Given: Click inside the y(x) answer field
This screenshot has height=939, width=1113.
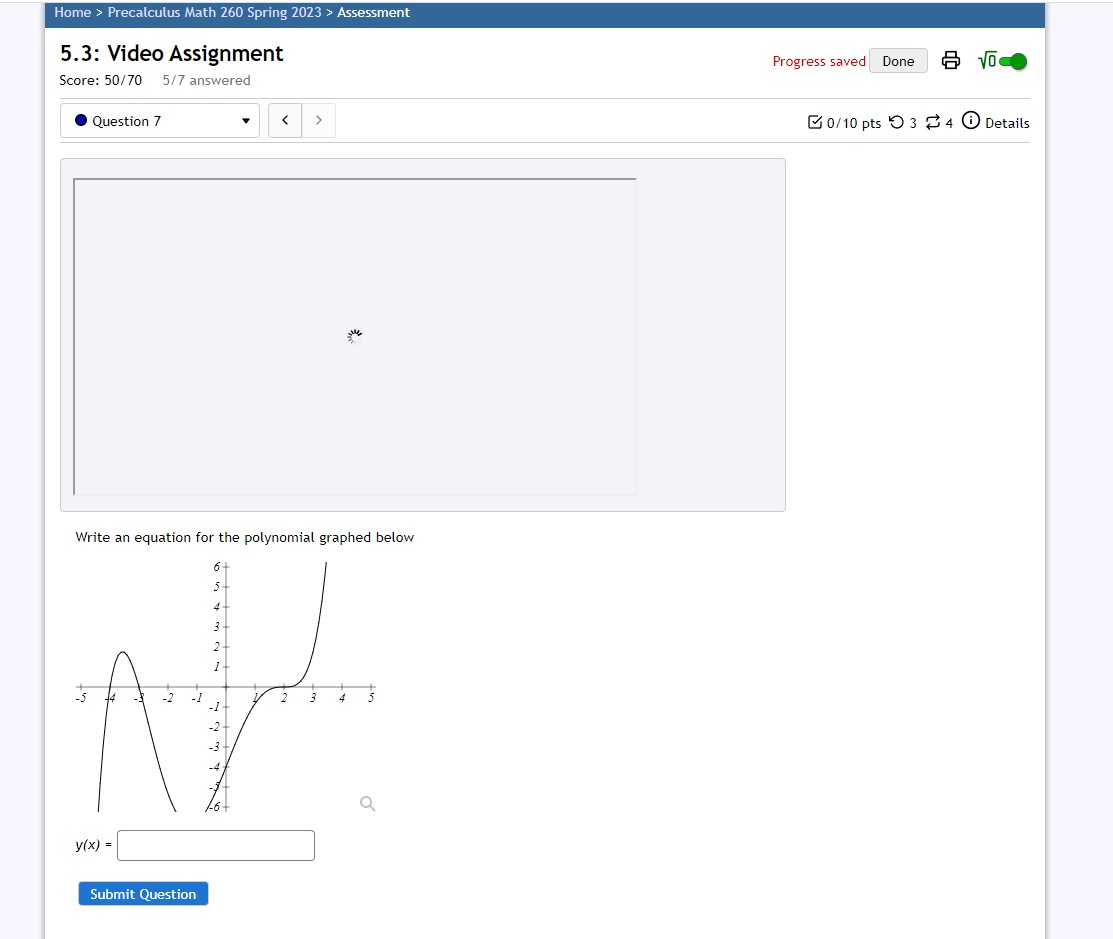Looking at the screenshot, I should (215, 845).
